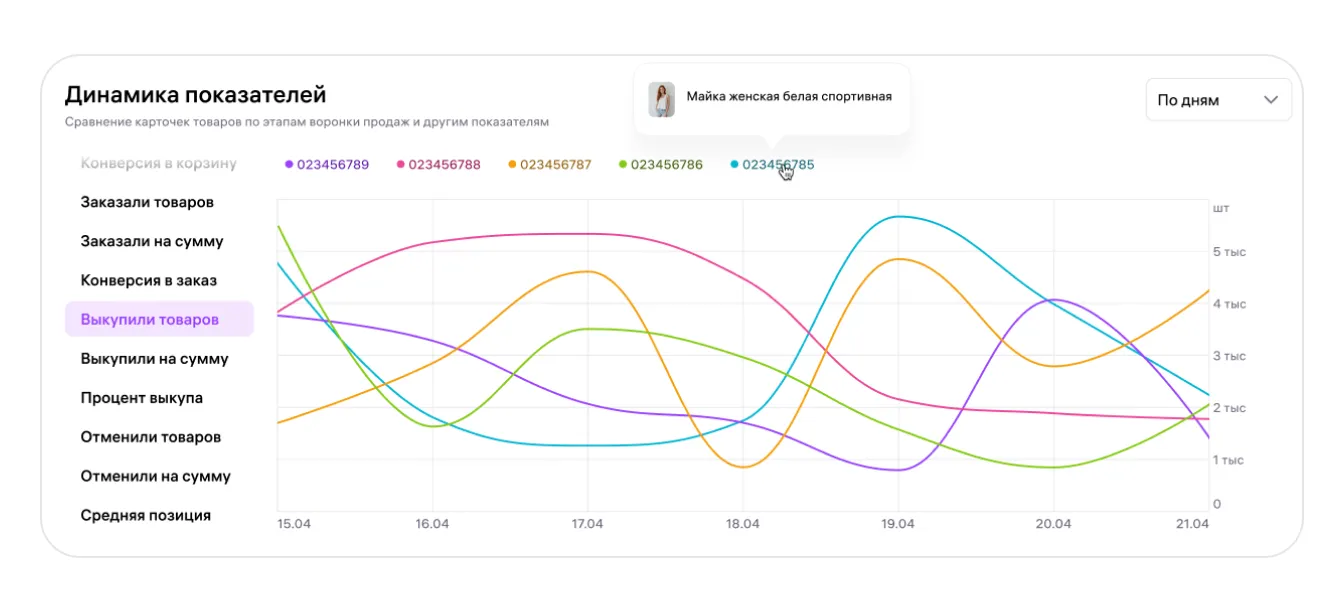
Task: Click the green dot for 023456786
Action: pyautogui.click(x=623, y=164)
